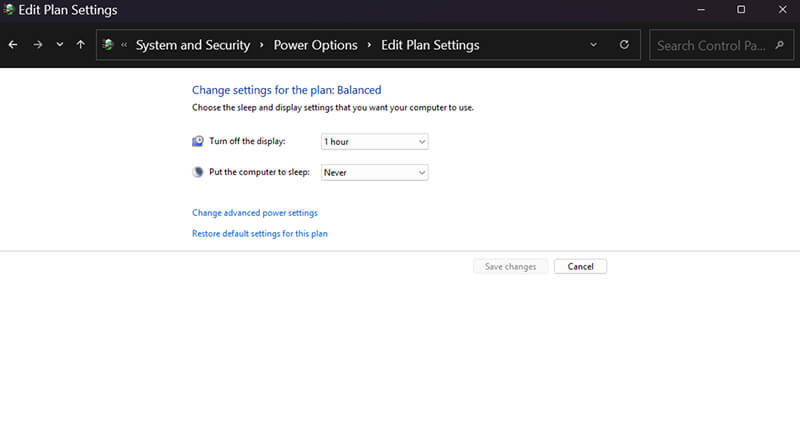This screenshot has height=448, width=800.
Task: Click the display monitor icon
Action: tap(198, 141)
